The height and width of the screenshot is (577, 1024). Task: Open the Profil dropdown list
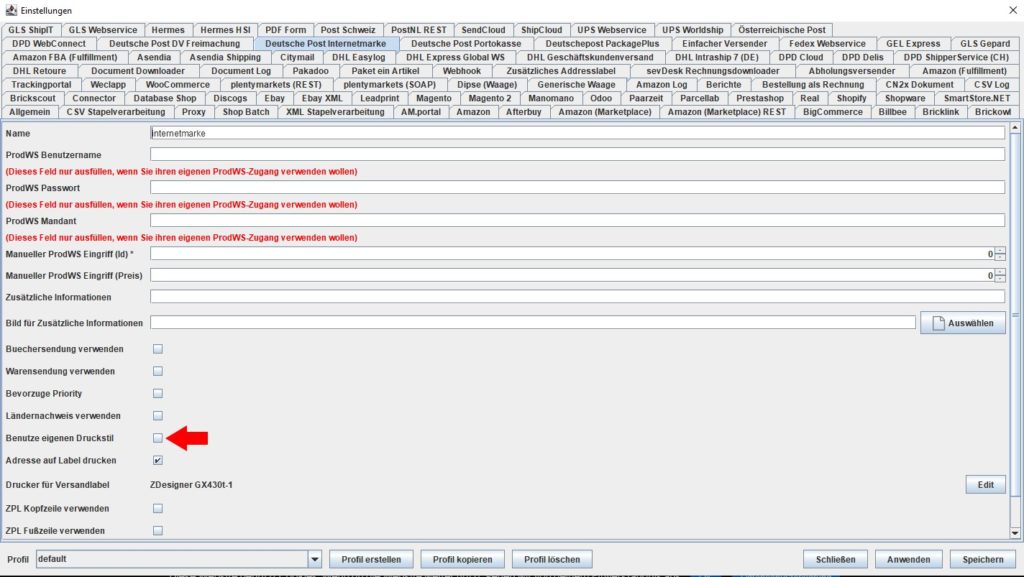coord(315,559)
